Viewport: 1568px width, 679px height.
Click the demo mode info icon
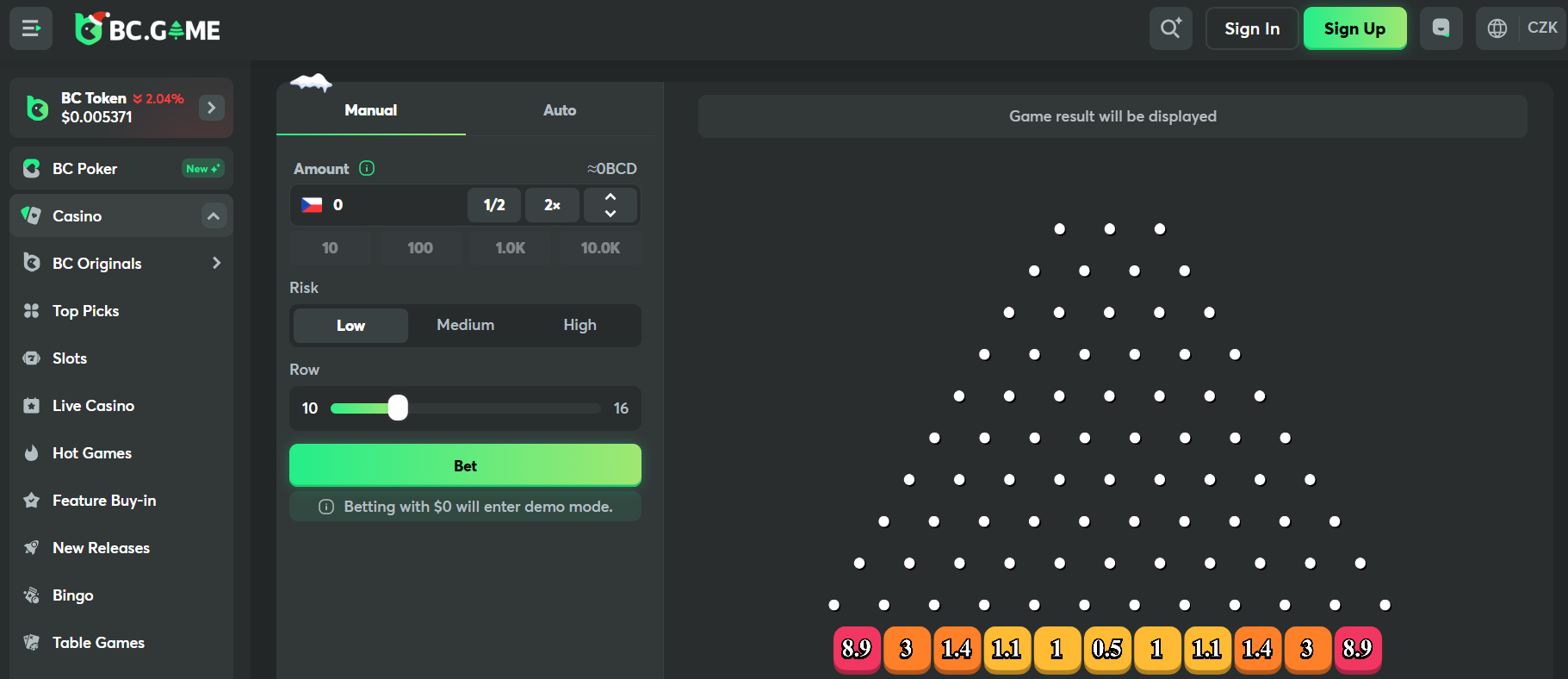(x=326, y=507)
